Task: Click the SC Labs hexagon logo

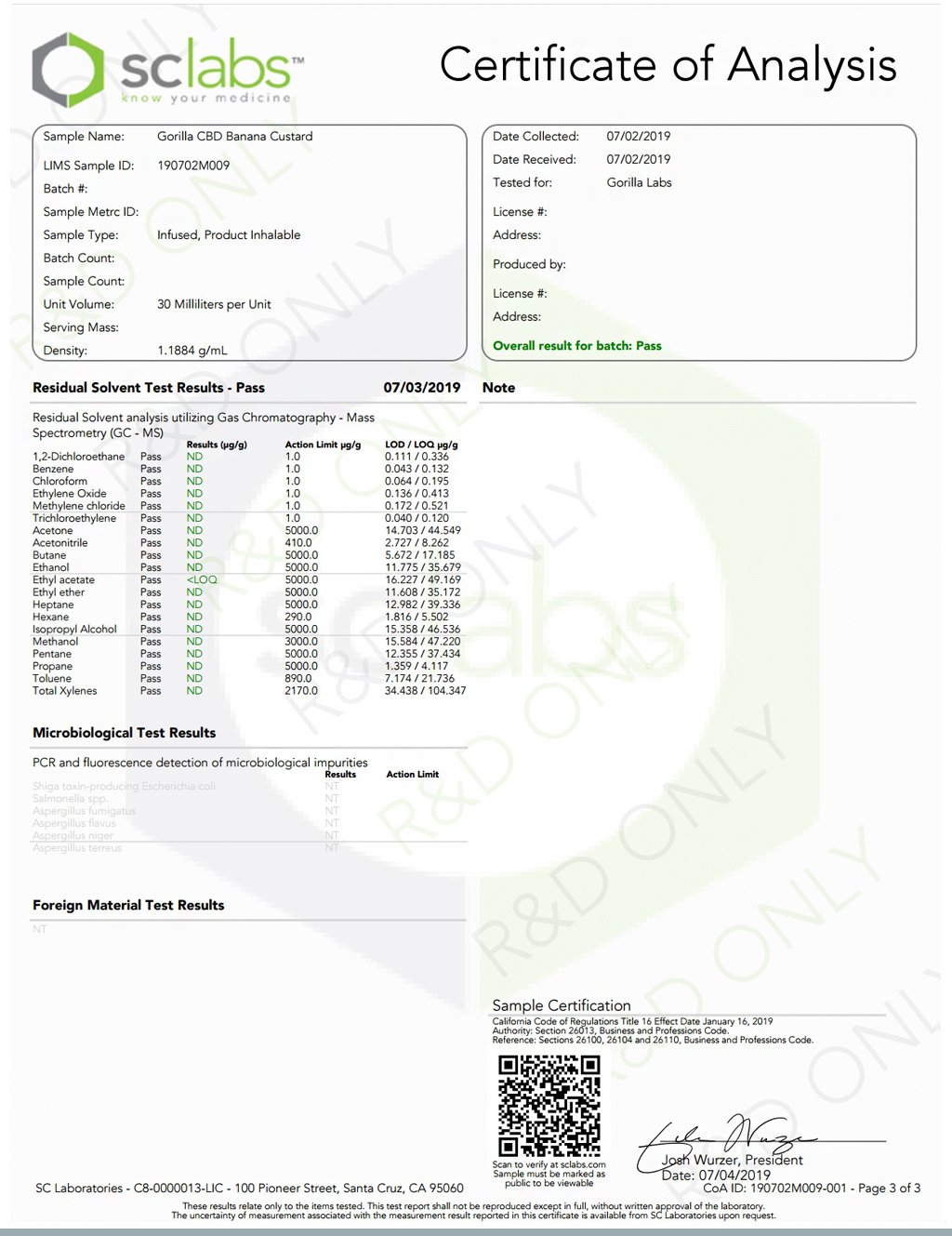Action: tap(67, 70)
